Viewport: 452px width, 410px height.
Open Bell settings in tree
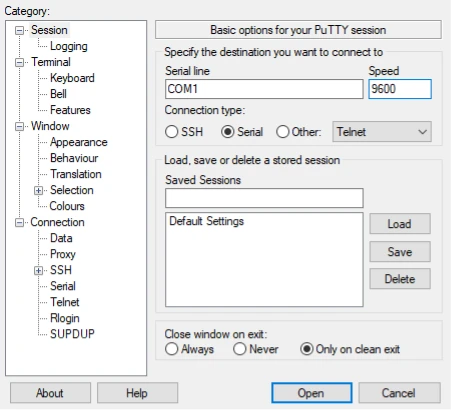pos(58,94)
